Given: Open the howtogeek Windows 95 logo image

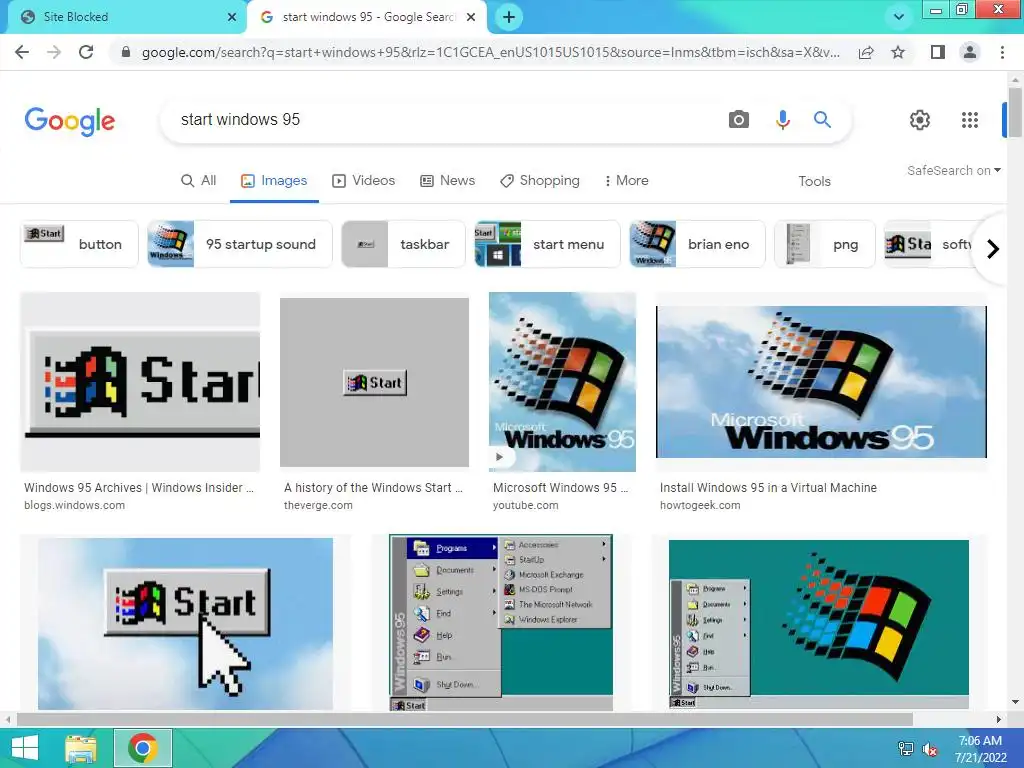Looking at the screenshot, I should [821, 381].
